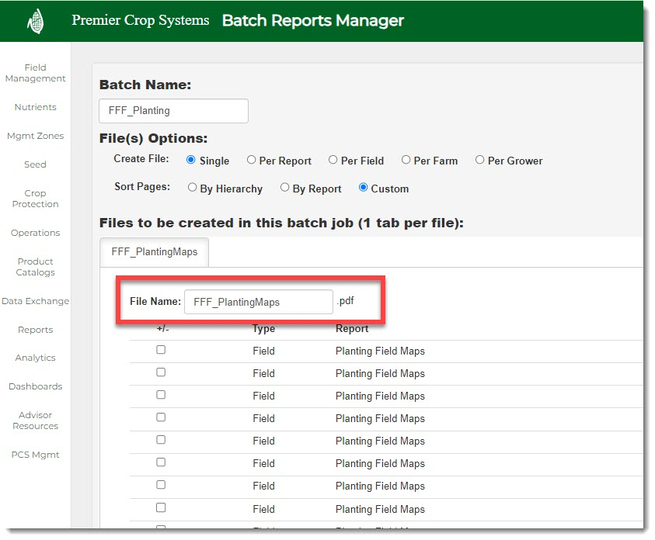The image size is (655, 540).
Task: Switch to the FFF_PlantingMaps tab
Action: click(x=154, y=252)
